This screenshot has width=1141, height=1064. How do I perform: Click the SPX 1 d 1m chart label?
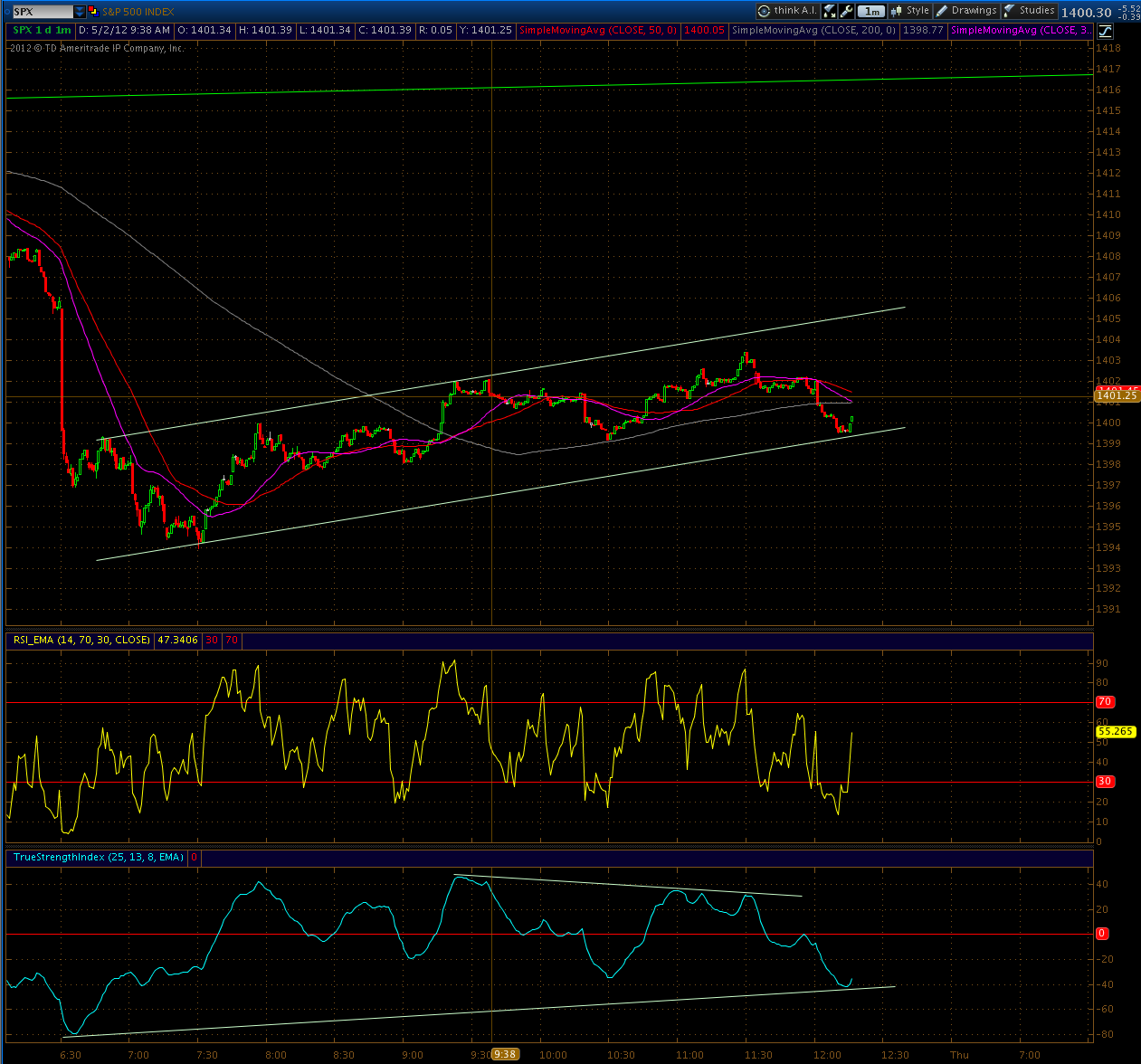(42, 30)
